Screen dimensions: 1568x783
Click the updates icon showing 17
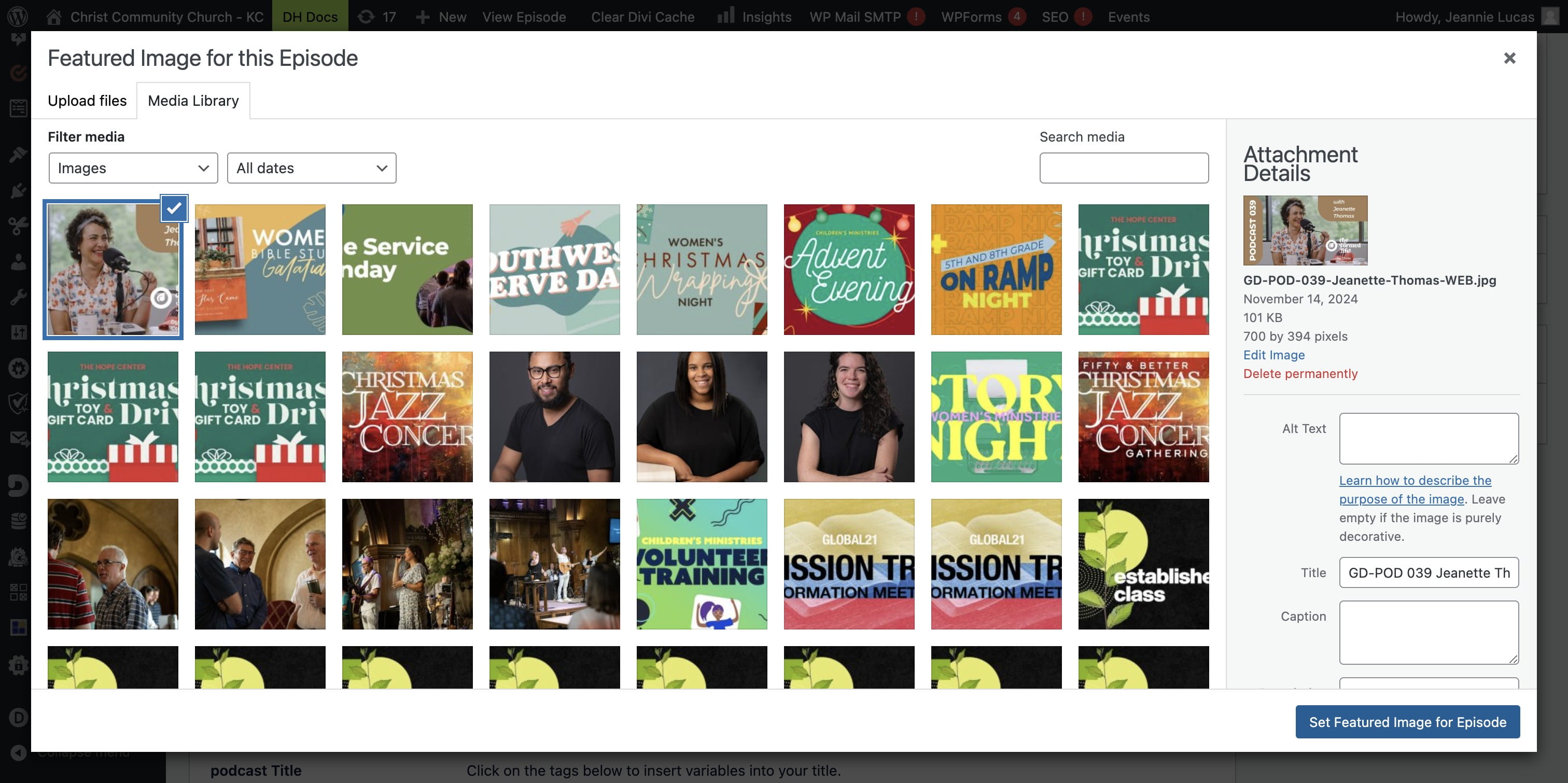click(x=377, y=17)
